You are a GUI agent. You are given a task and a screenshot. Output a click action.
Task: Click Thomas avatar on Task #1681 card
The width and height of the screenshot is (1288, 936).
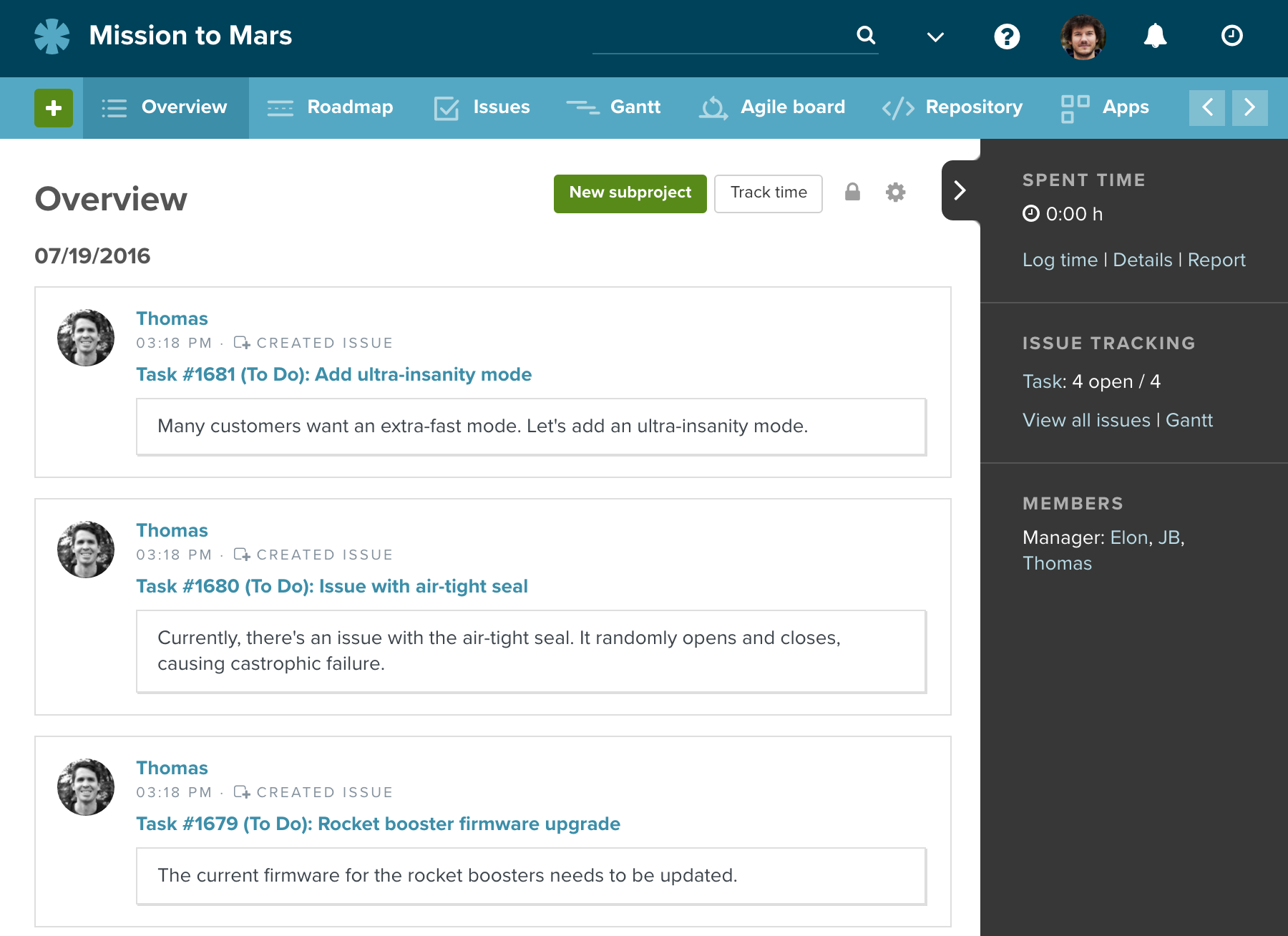pos(86,338)
